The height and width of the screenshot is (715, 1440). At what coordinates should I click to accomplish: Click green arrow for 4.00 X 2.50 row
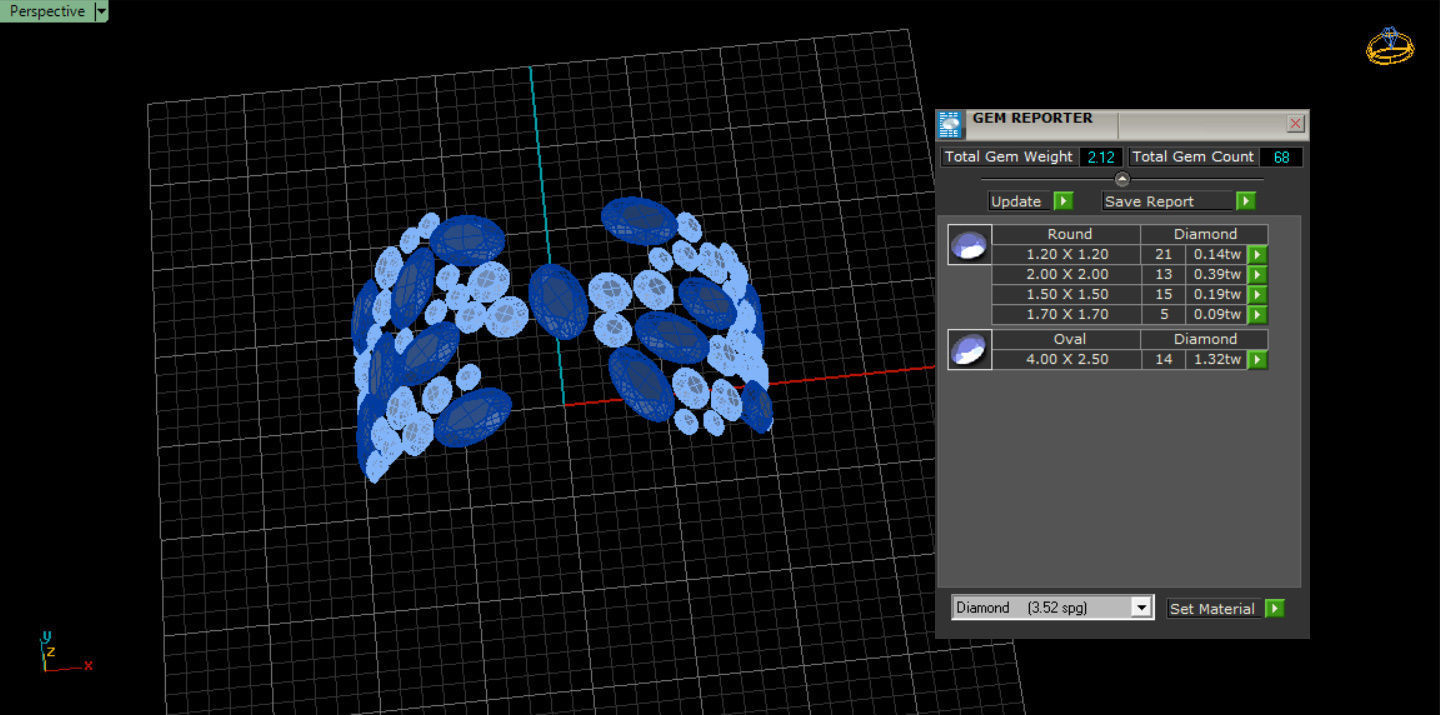click(1257, 359)
